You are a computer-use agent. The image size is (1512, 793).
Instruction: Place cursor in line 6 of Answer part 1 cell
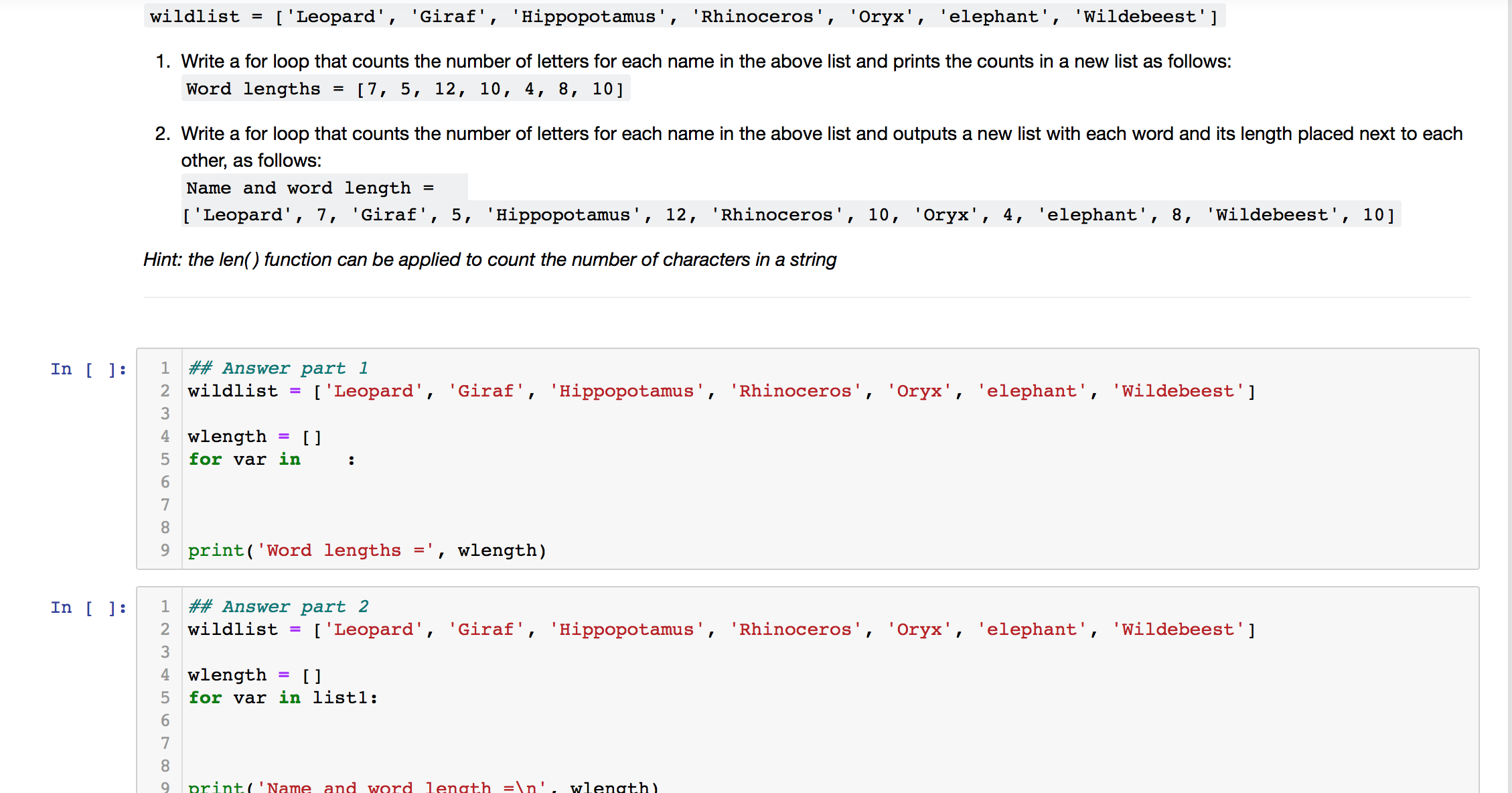coord(268,482)
